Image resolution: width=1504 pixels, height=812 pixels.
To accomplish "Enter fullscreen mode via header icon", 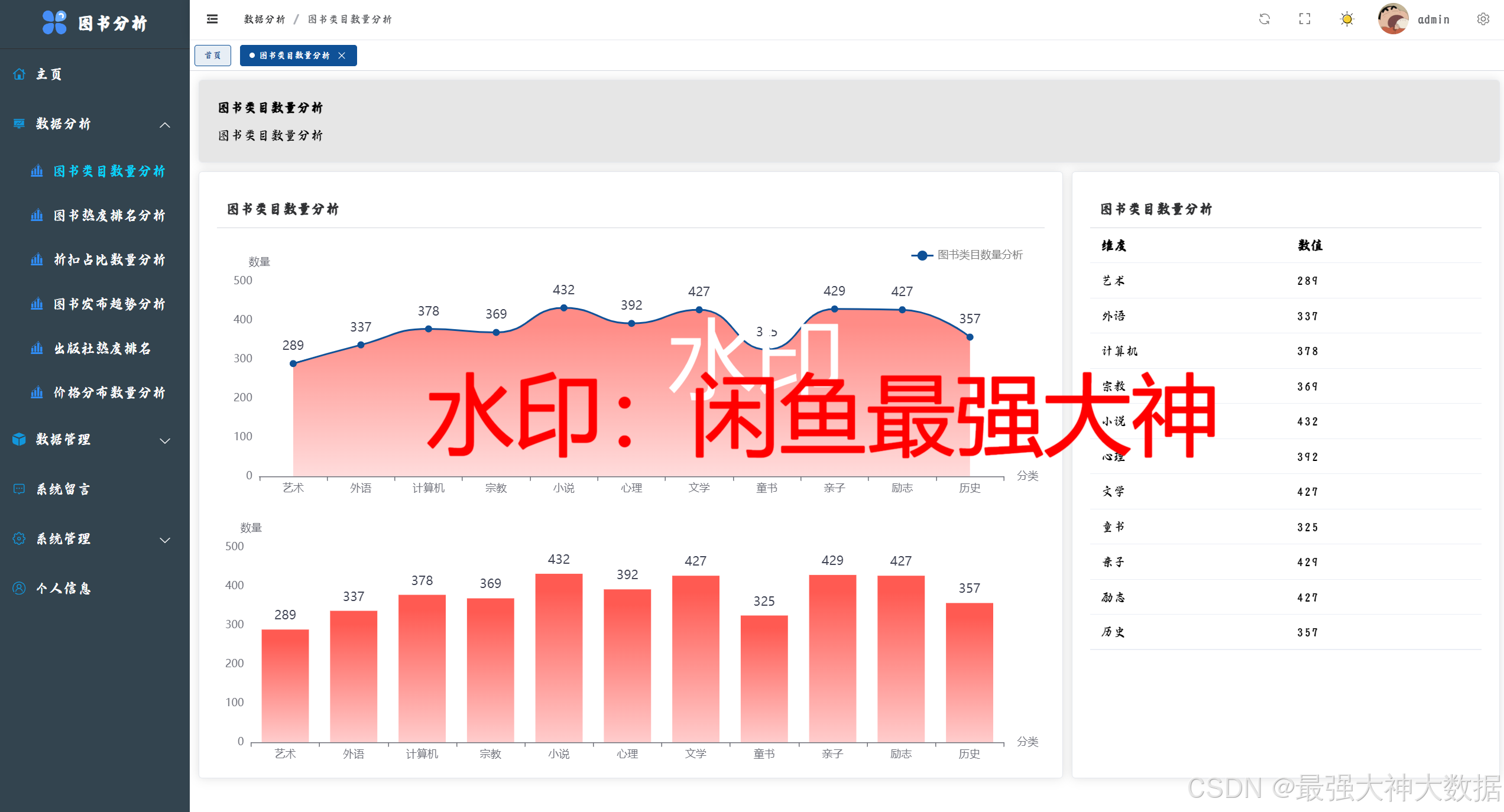I will click(1305, 20).
